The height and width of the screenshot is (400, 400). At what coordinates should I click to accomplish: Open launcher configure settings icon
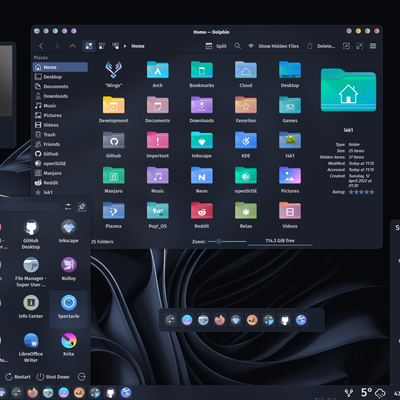[x=68, y=207]
